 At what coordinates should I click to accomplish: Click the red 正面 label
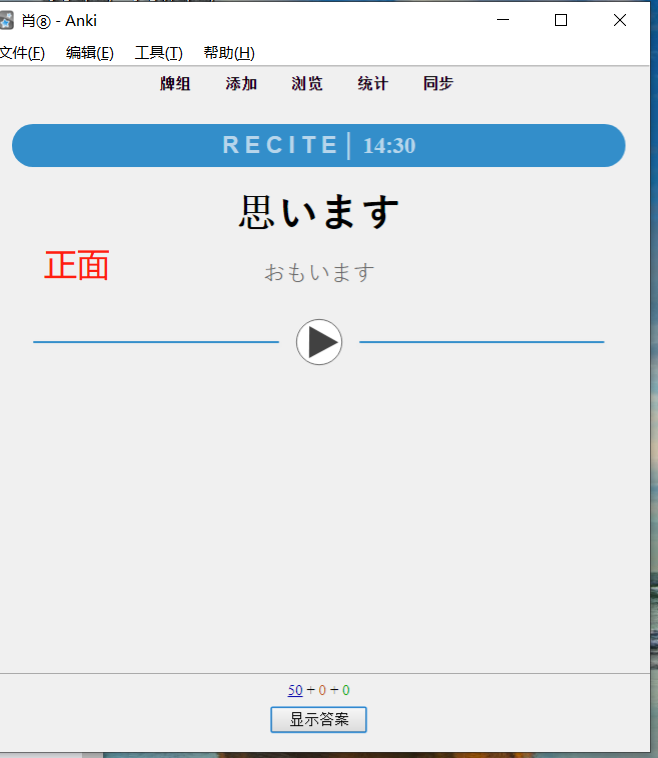pos(76,265)
